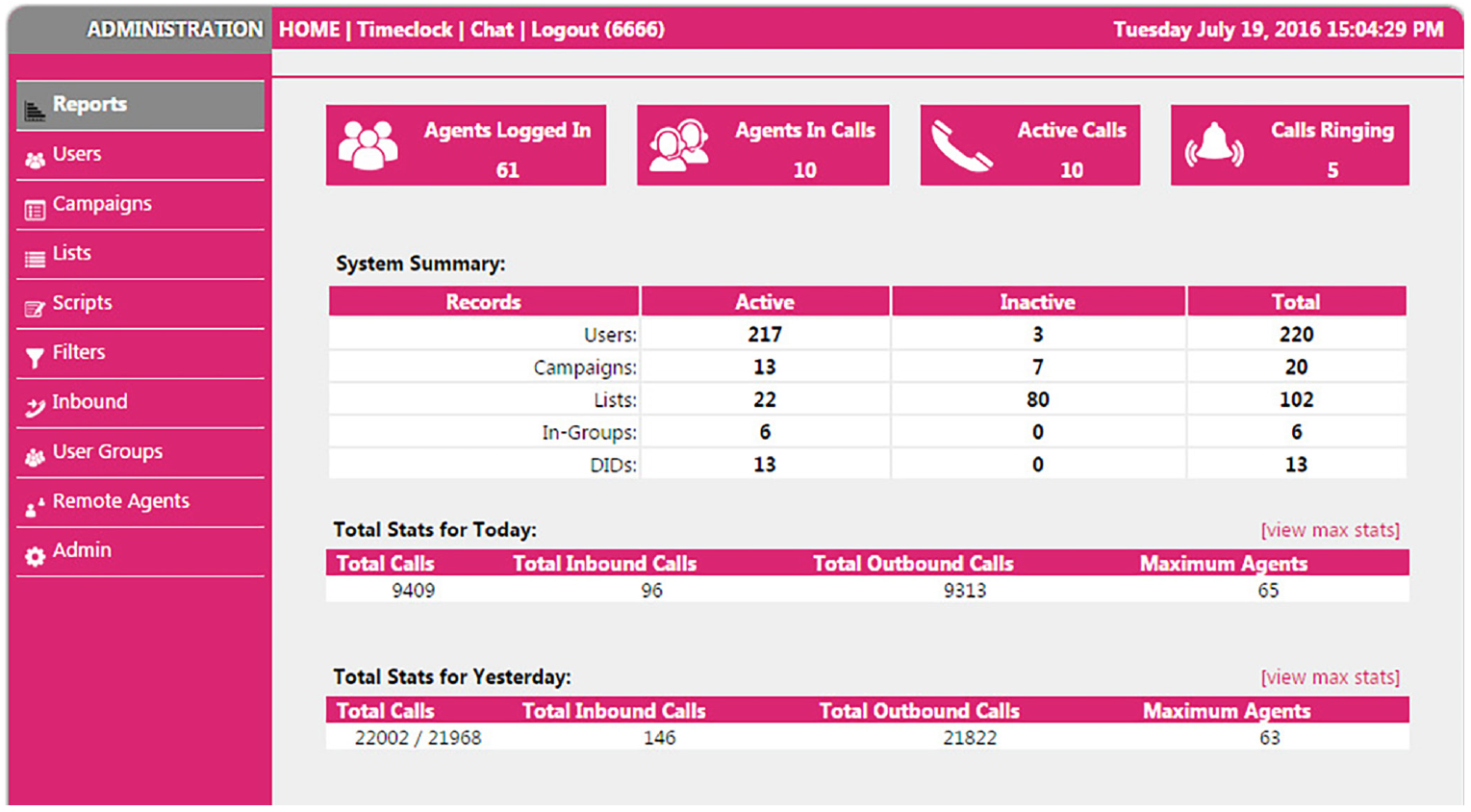Click the Filters funnel icon in sidebar
Image resolution: width=1471 pixels, height=812 pixels.
tap(35, 358)
